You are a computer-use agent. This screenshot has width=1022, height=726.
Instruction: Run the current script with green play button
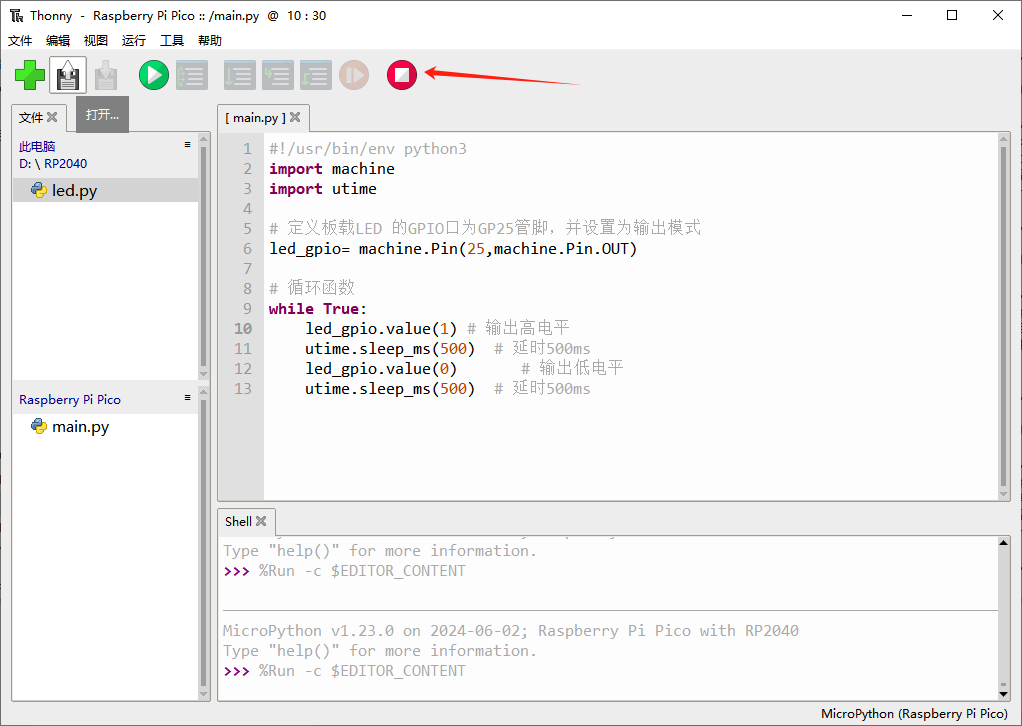tap(154, 75)
